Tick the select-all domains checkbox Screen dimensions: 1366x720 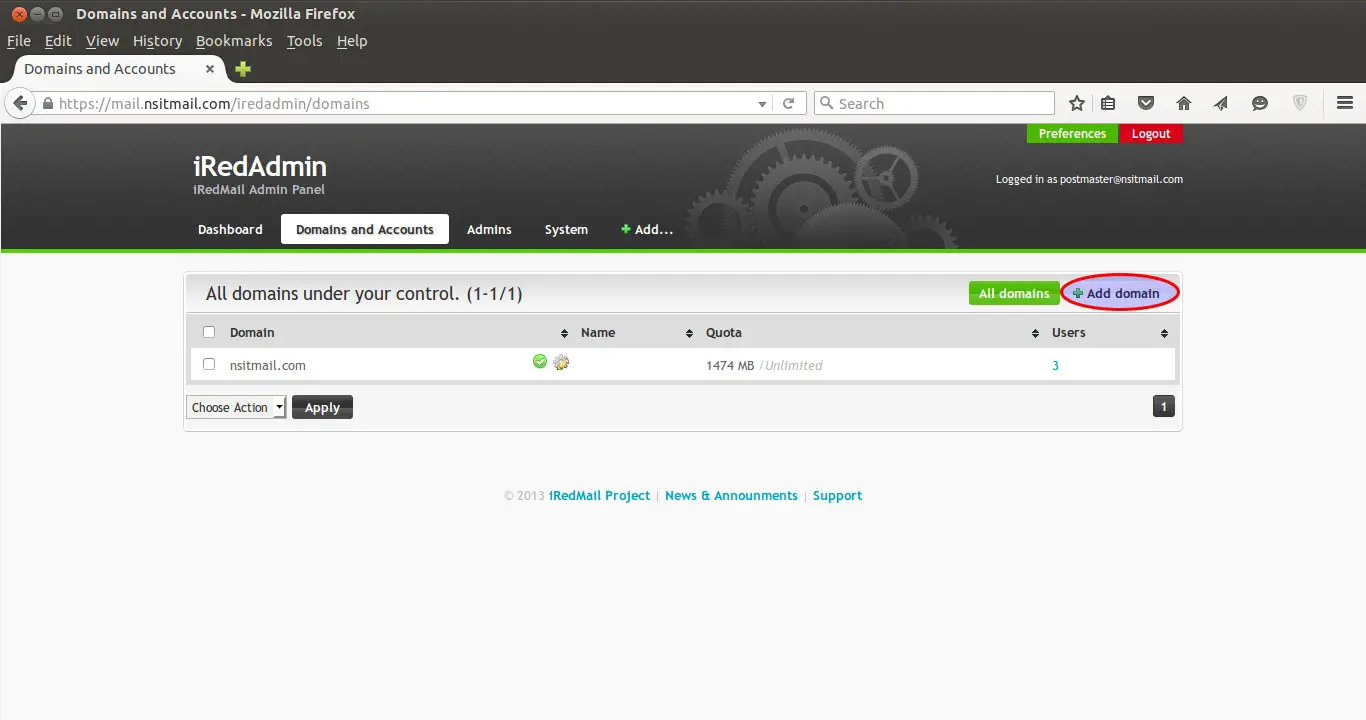(209, 332)
